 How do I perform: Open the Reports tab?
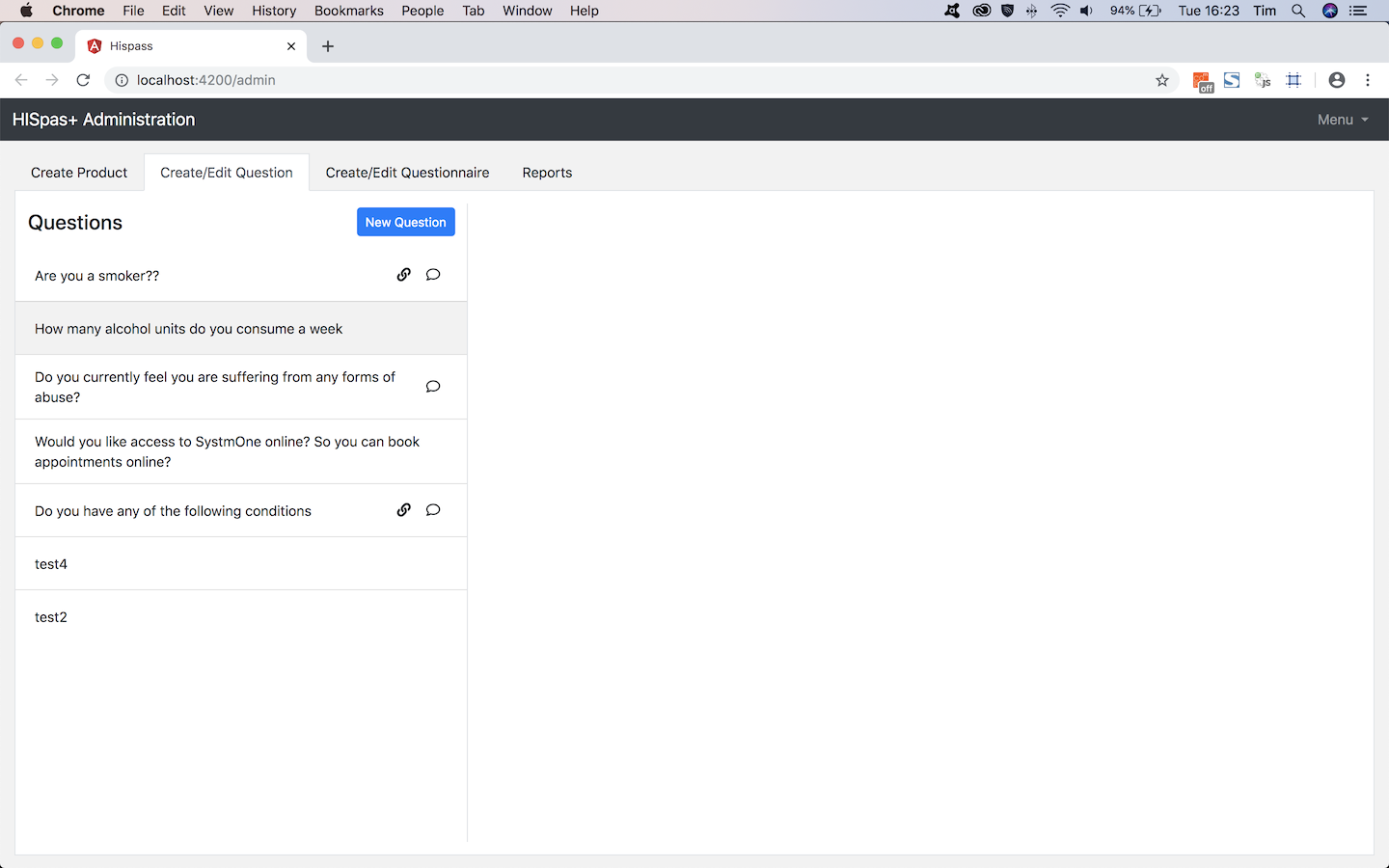point(547,173)
